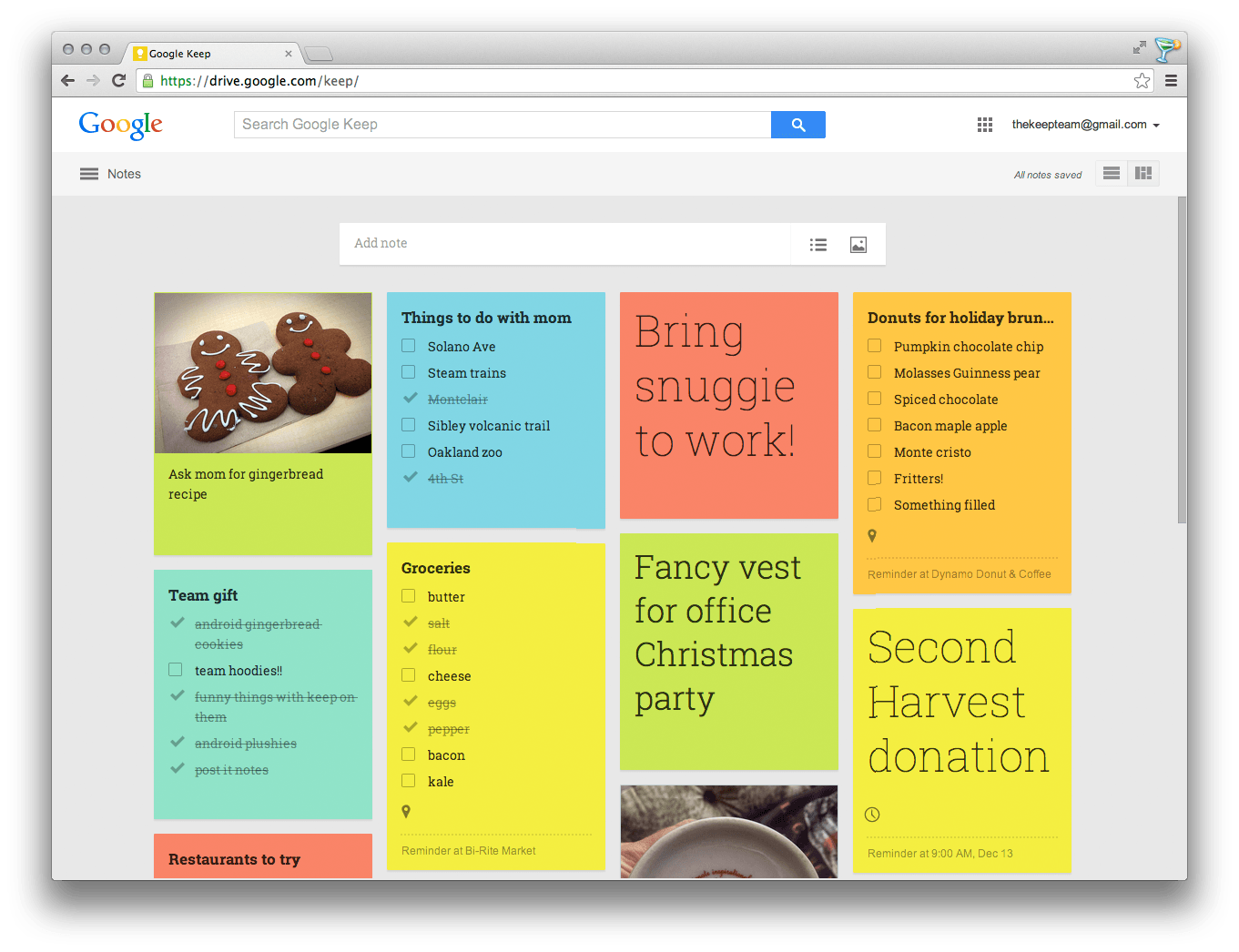Viewport: 1239px width, 952px height.
Task: Open the Google apps grid icon
Action: coord(984,125)
